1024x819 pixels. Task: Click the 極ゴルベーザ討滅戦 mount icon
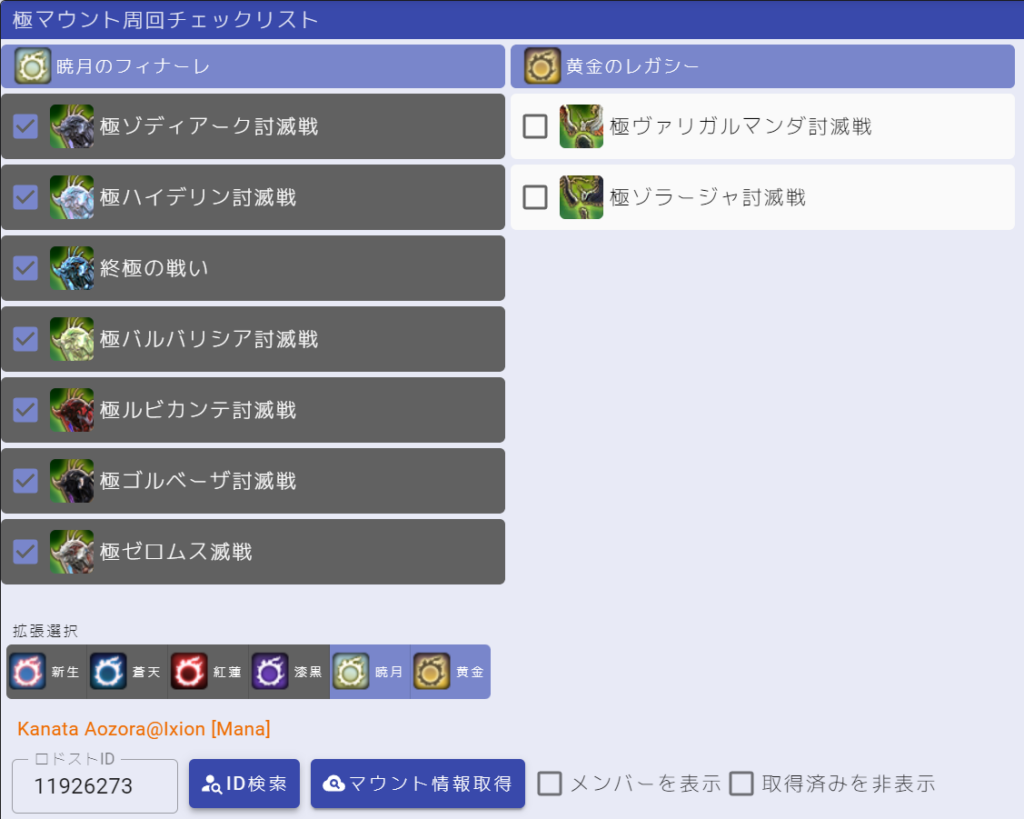[x=72, y=481]
